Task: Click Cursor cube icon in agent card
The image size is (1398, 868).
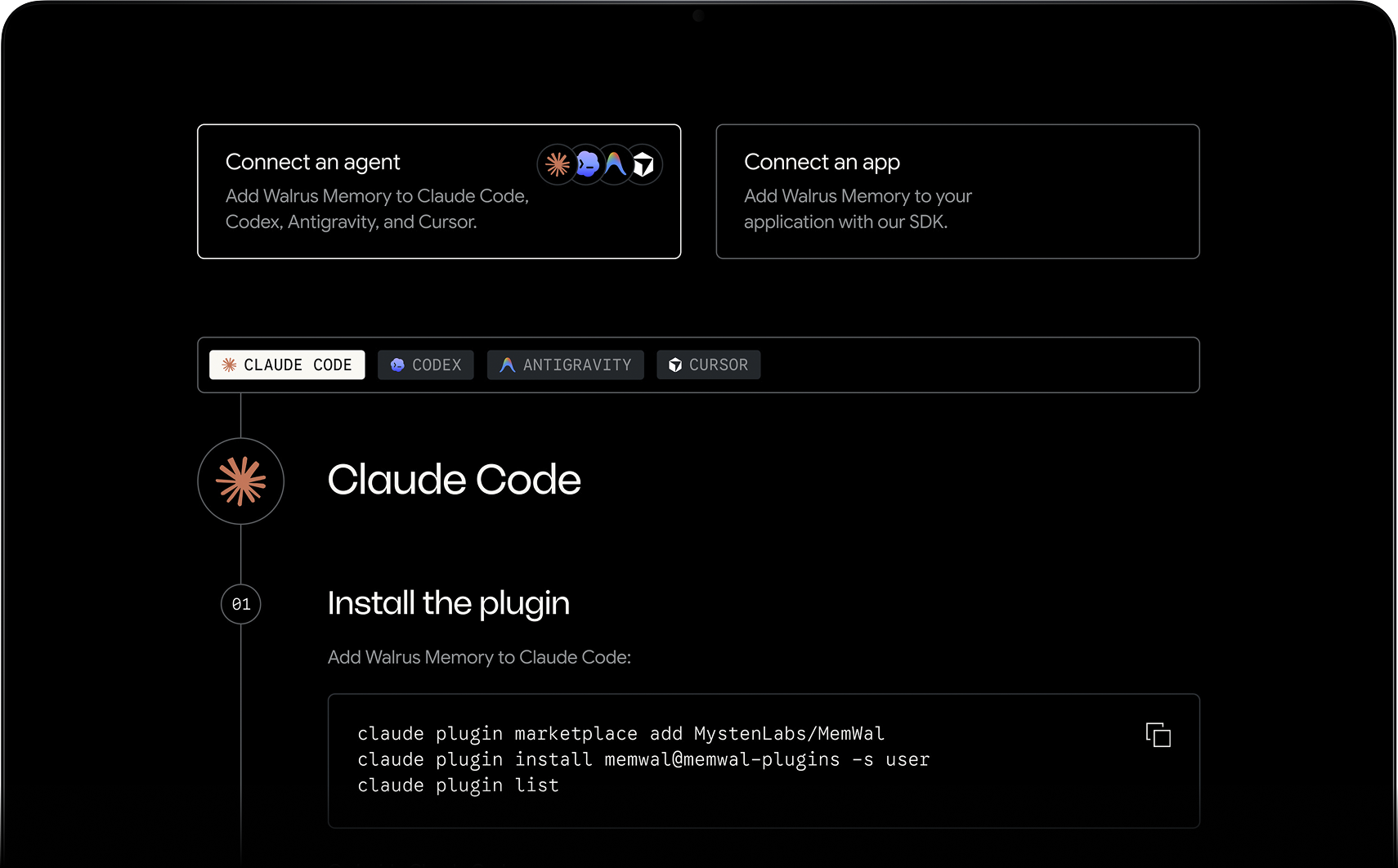Action: 643,164
